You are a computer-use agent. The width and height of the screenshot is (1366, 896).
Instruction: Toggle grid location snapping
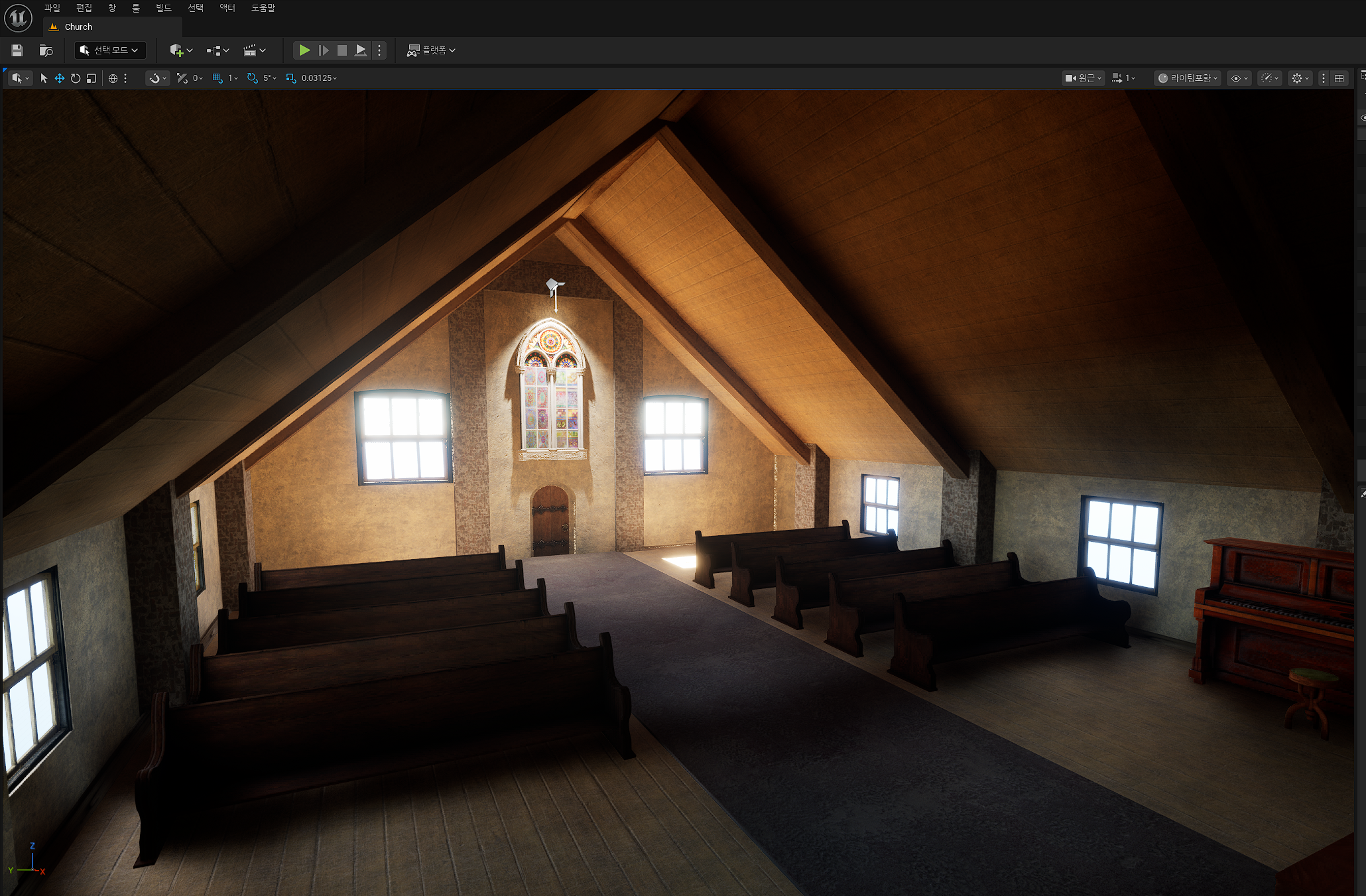217,78
